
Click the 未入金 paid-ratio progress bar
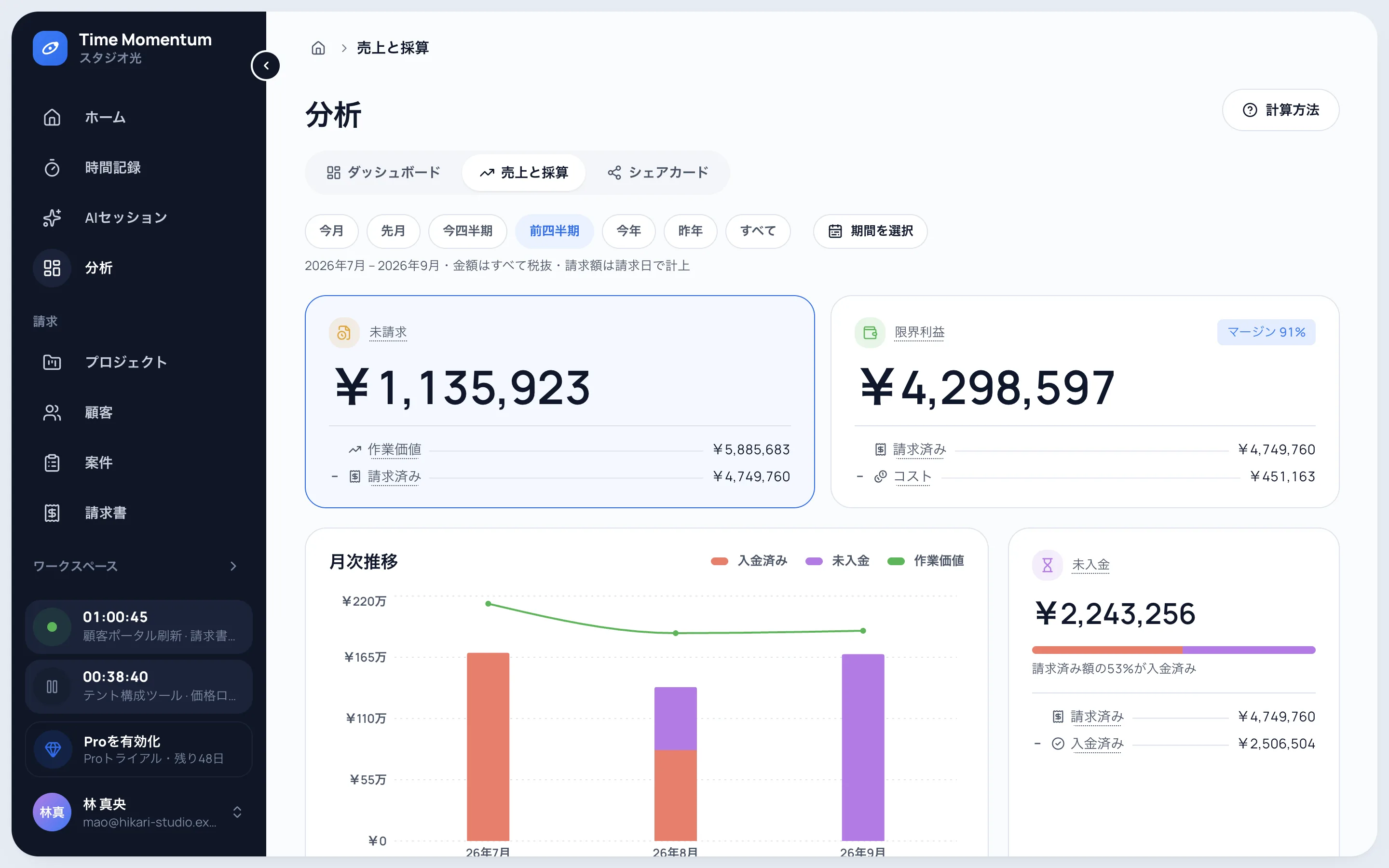coord(1173,650)
